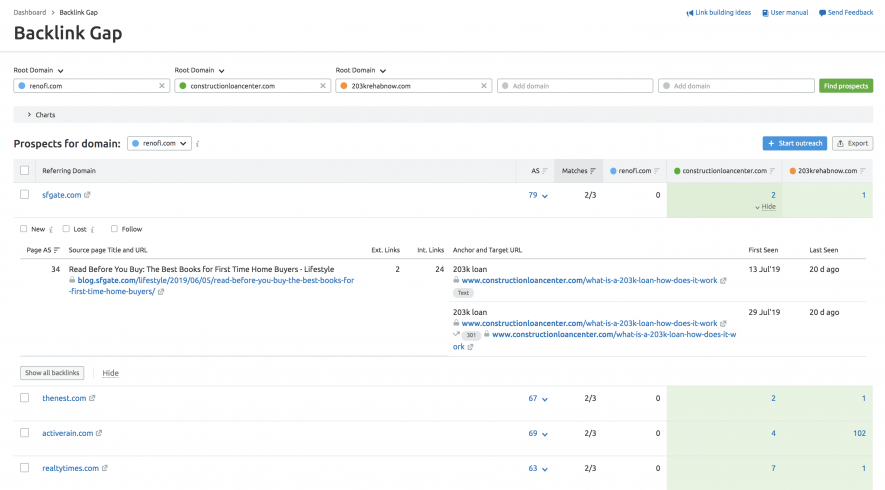The height and width of the screenshot is (490, 885).
Task: Click 203krehabnow.com count 1 for sfgate.com
Action: click(864, 195)
